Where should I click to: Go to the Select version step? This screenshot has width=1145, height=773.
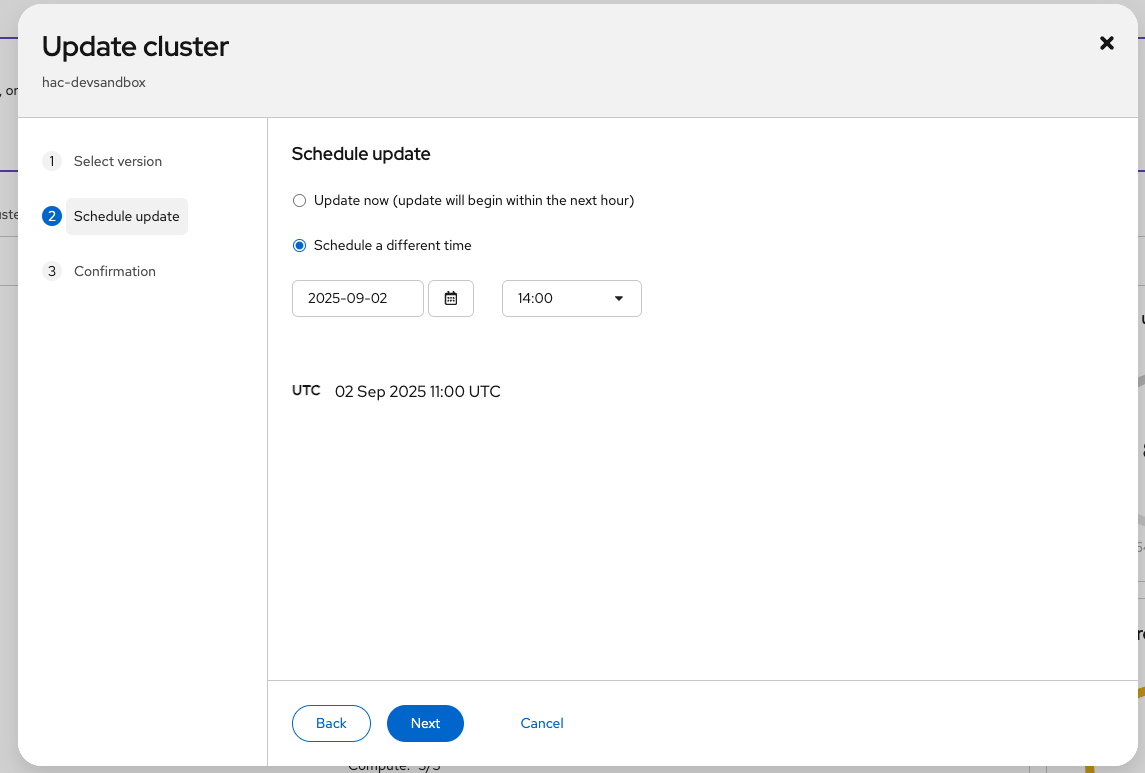117,161
